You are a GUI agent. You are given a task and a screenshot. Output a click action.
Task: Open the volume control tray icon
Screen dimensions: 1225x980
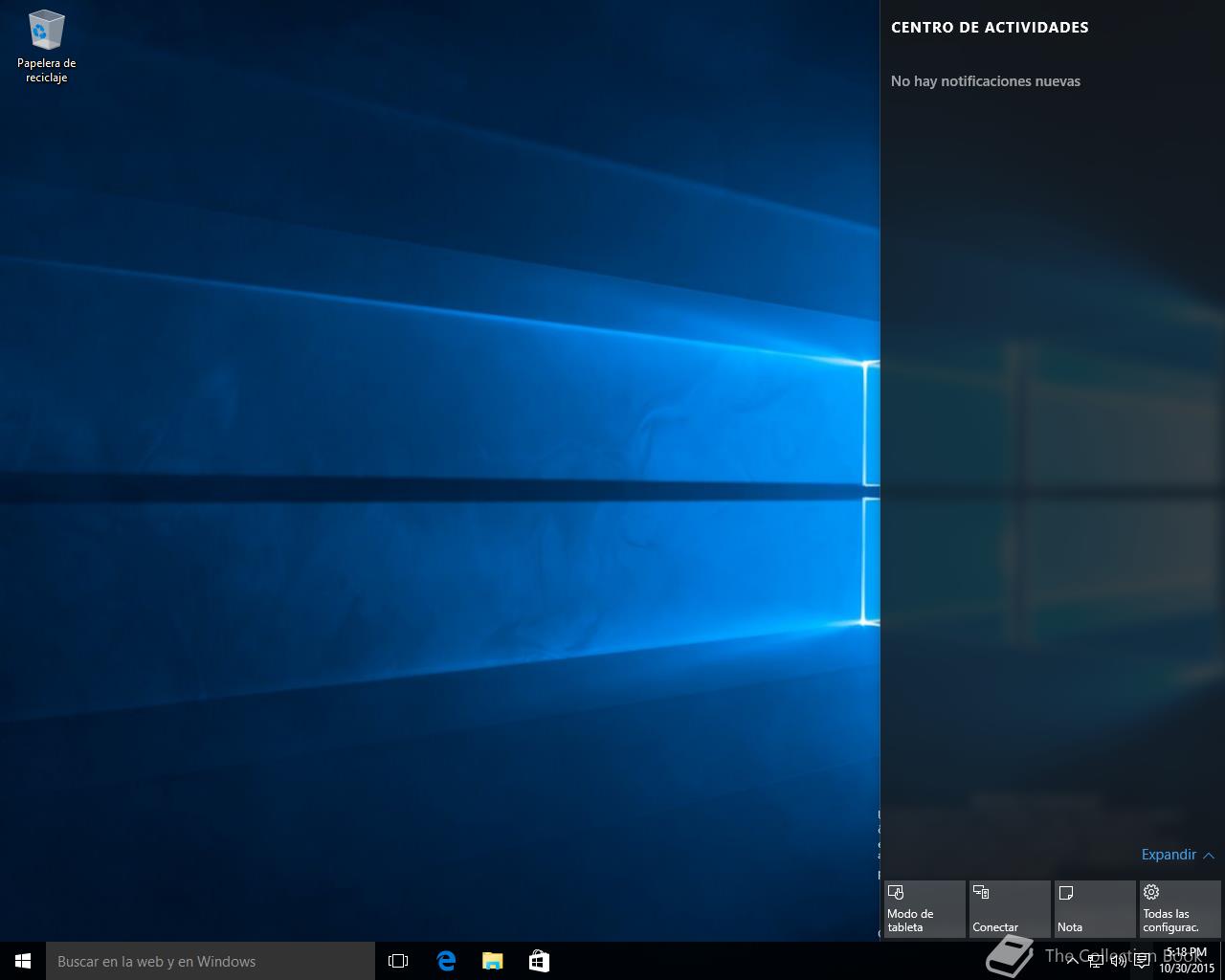click(1118, 961)
